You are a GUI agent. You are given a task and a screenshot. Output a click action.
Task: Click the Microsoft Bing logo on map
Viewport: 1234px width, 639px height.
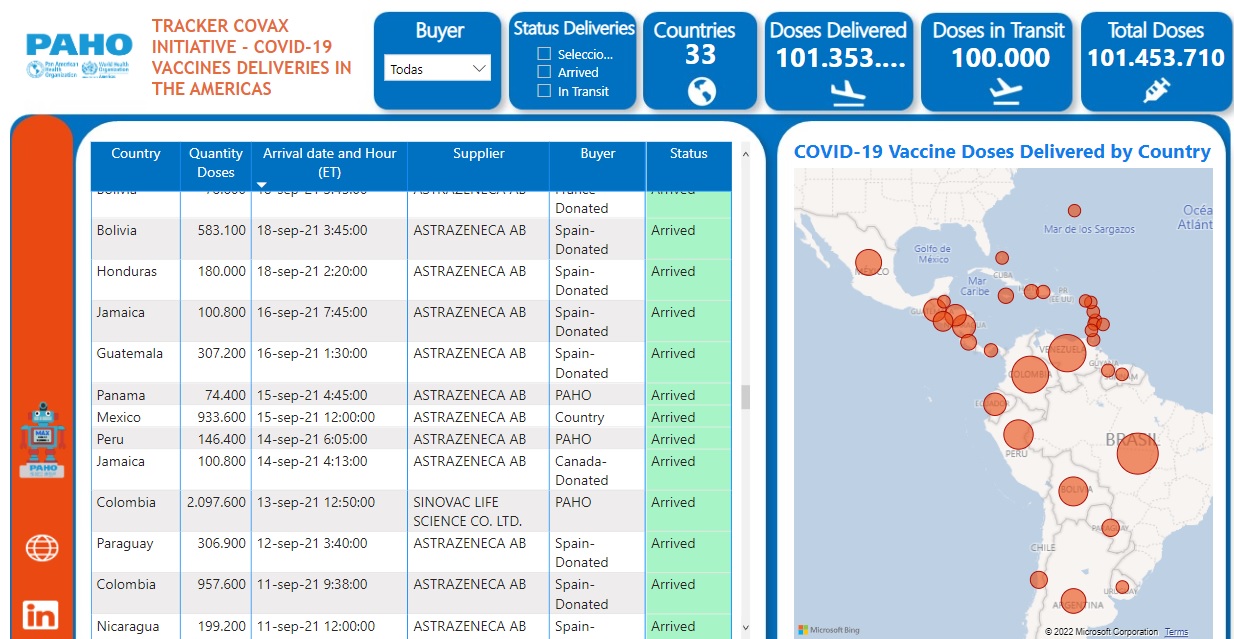pyautogui.click(x=828, y=630)
